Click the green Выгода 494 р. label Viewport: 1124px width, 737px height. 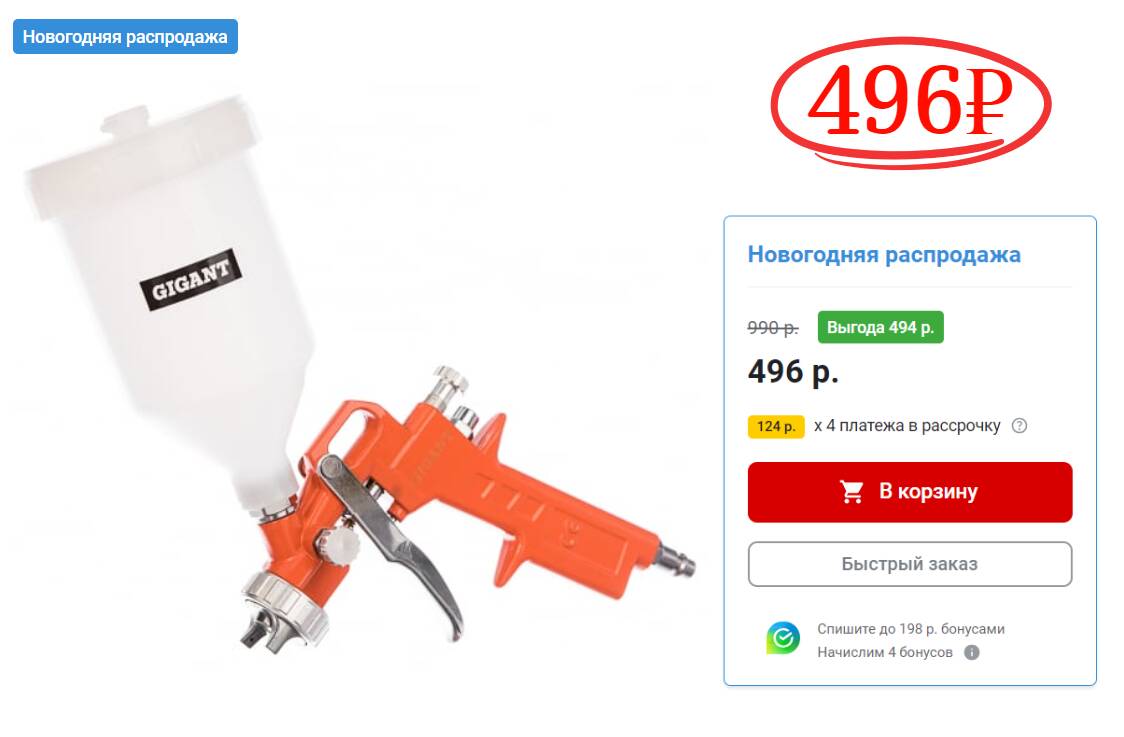[x=880, y=327]
